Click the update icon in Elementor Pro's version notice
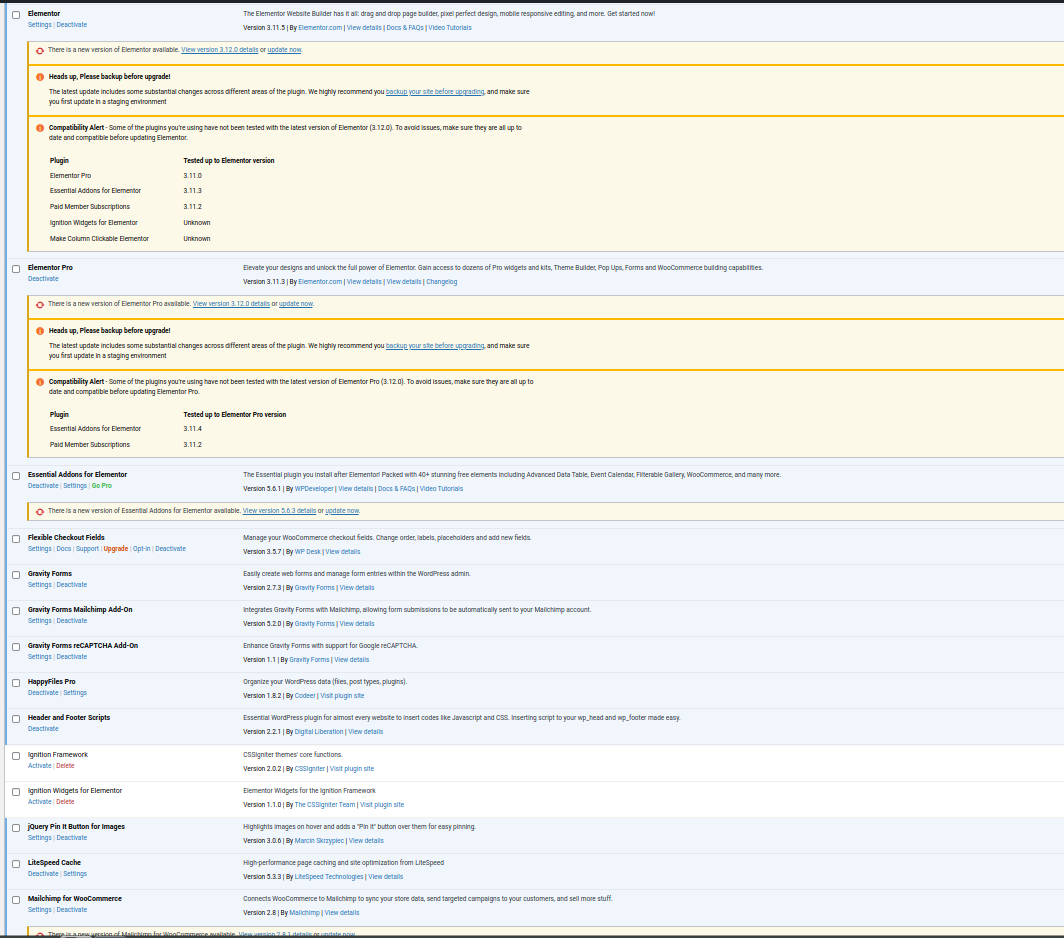This screenshot has height=938, width=1064. (x=40, y=304)
